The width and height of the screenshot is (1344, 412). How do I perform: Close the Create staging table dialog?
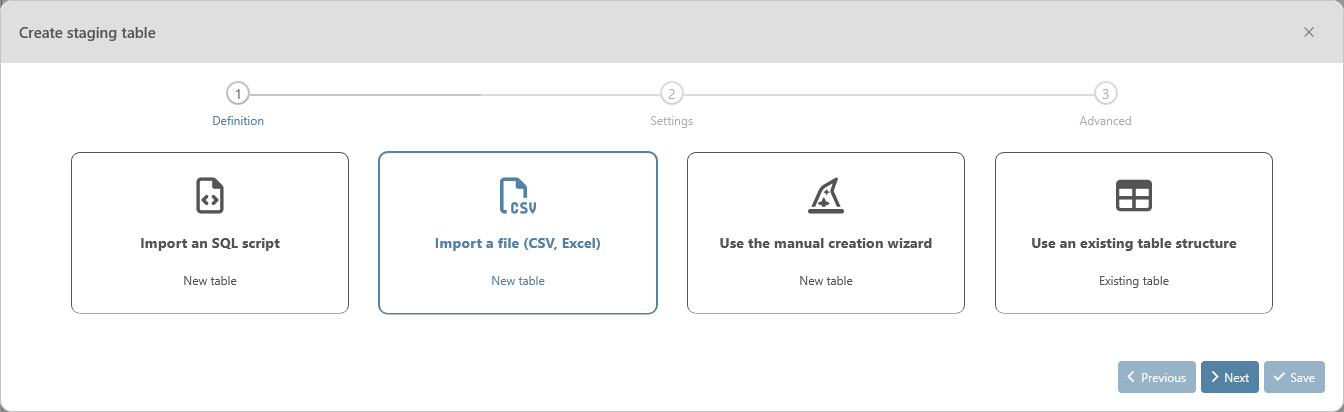coord(1308,32)
